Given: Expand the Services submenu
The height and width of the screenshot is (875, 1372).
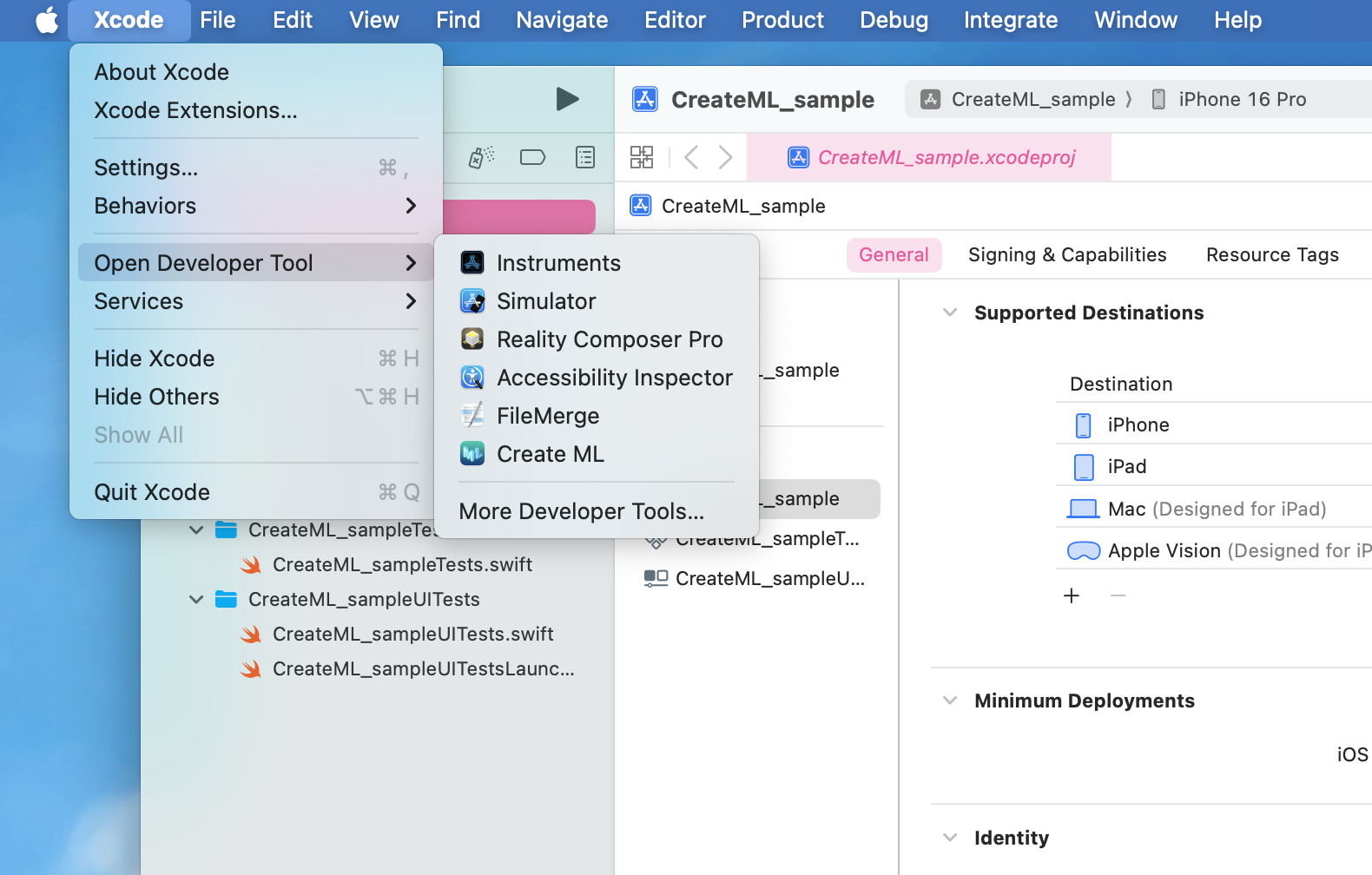Looking at the screenshot, I should pyautogui.click(x=256, y=301).
